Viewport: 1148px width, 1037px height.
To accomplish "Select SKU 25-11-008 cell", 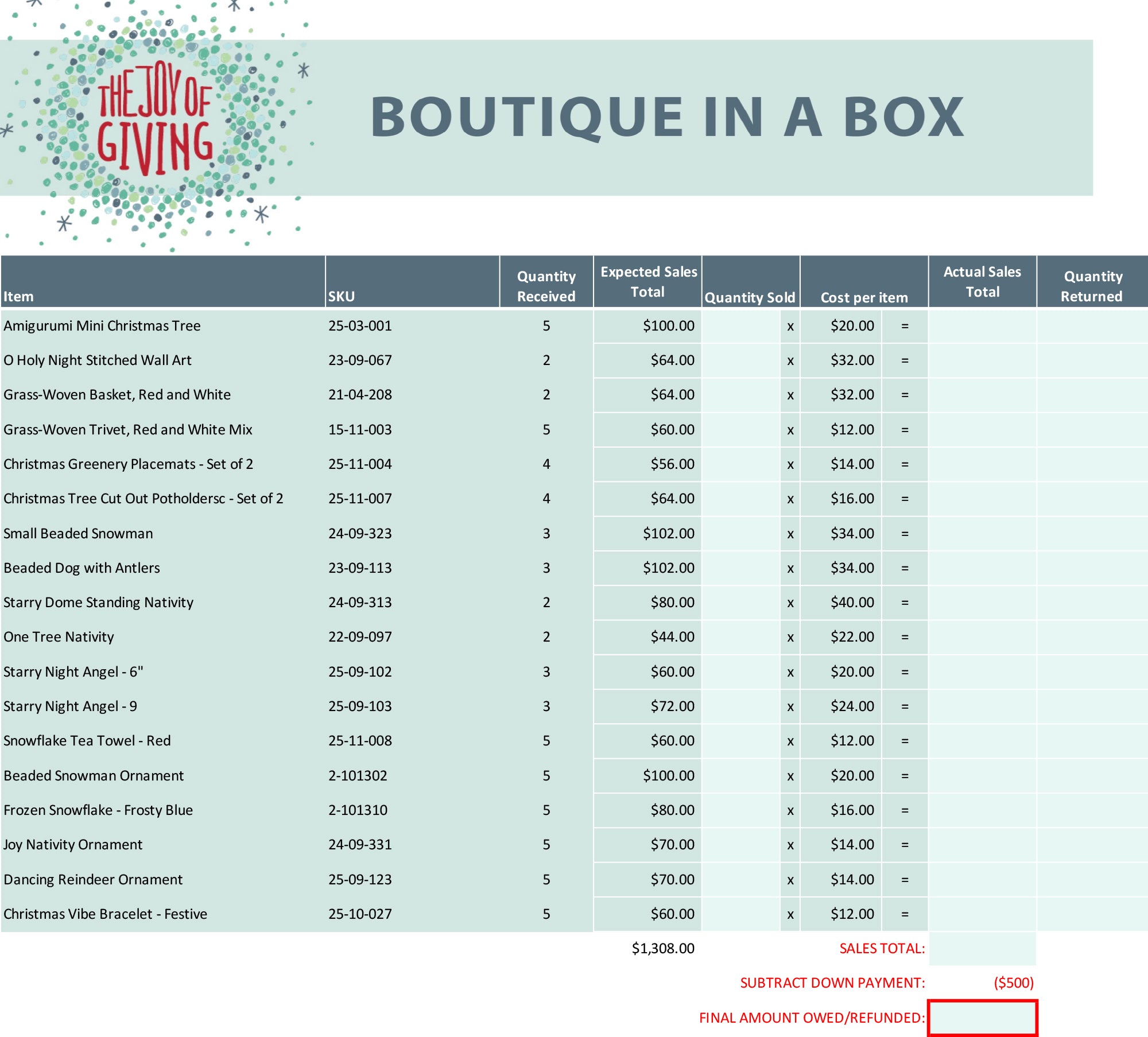I will [x=360, y=741].
